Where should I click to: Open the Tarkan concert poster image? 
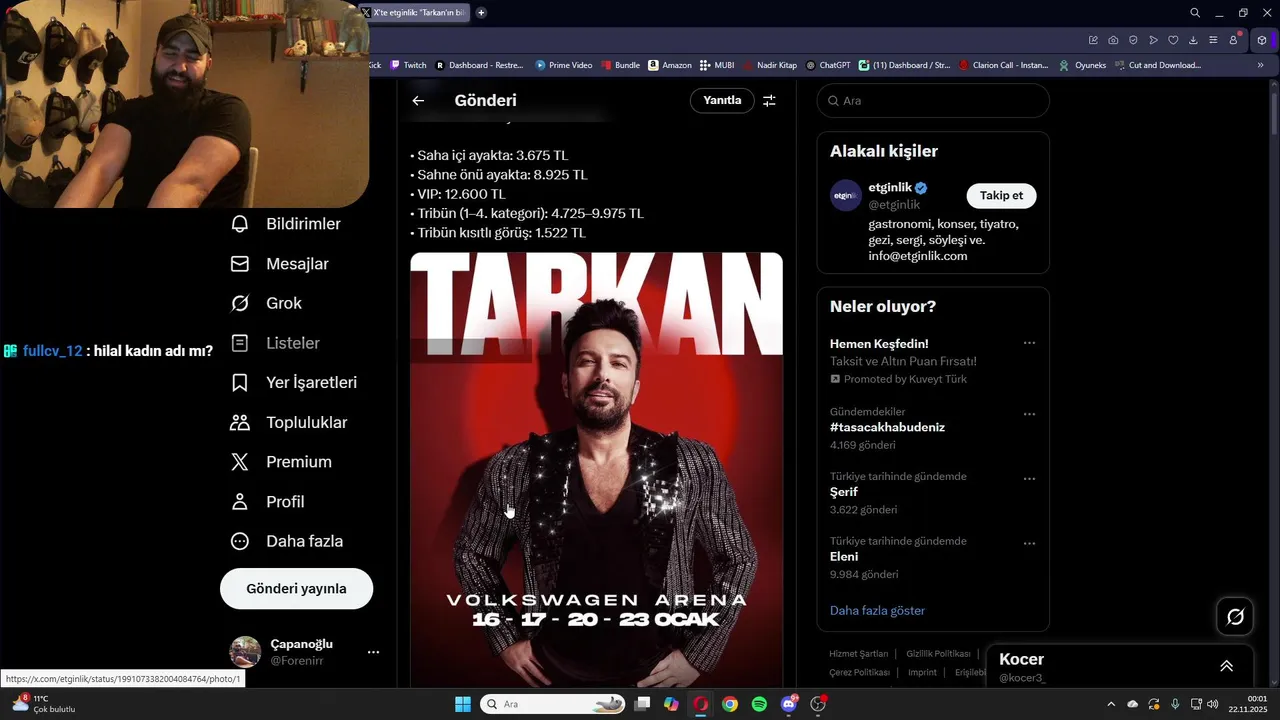[x=596, y=469]
